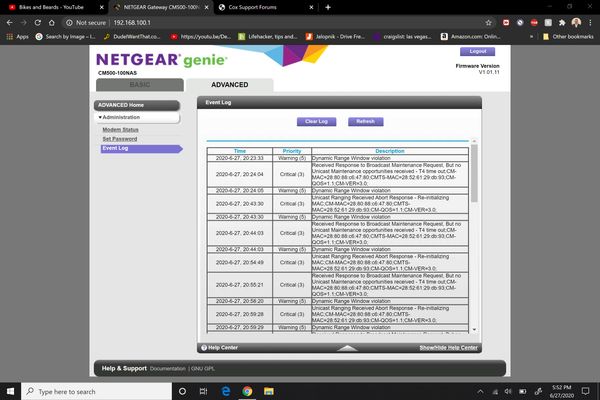Open Cortana circle icon in taskbar
The width and height of the screenshot is (600, 400).
coord(183,391)
